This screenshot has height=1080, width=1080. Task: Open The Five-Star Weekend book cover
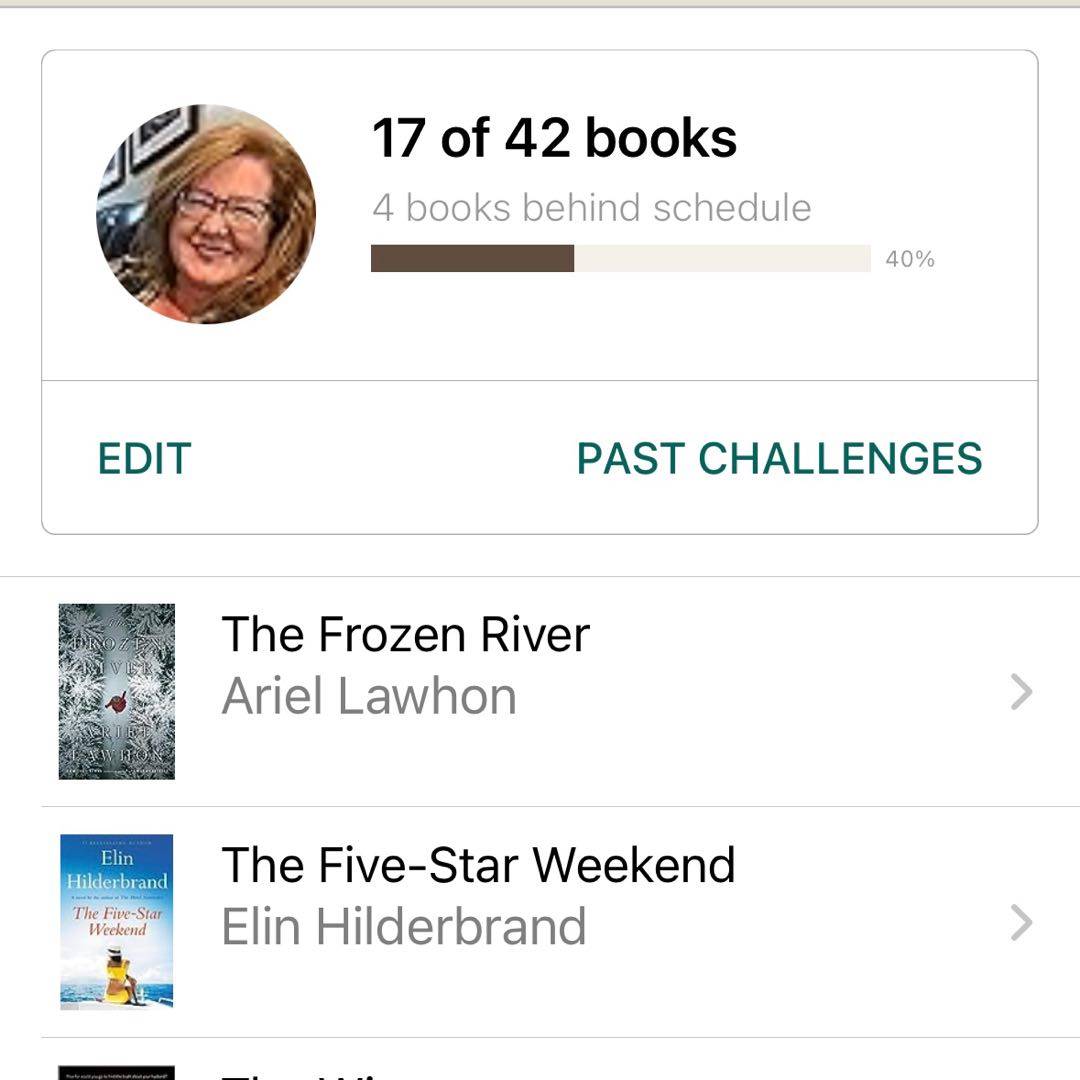click(117, 921)
